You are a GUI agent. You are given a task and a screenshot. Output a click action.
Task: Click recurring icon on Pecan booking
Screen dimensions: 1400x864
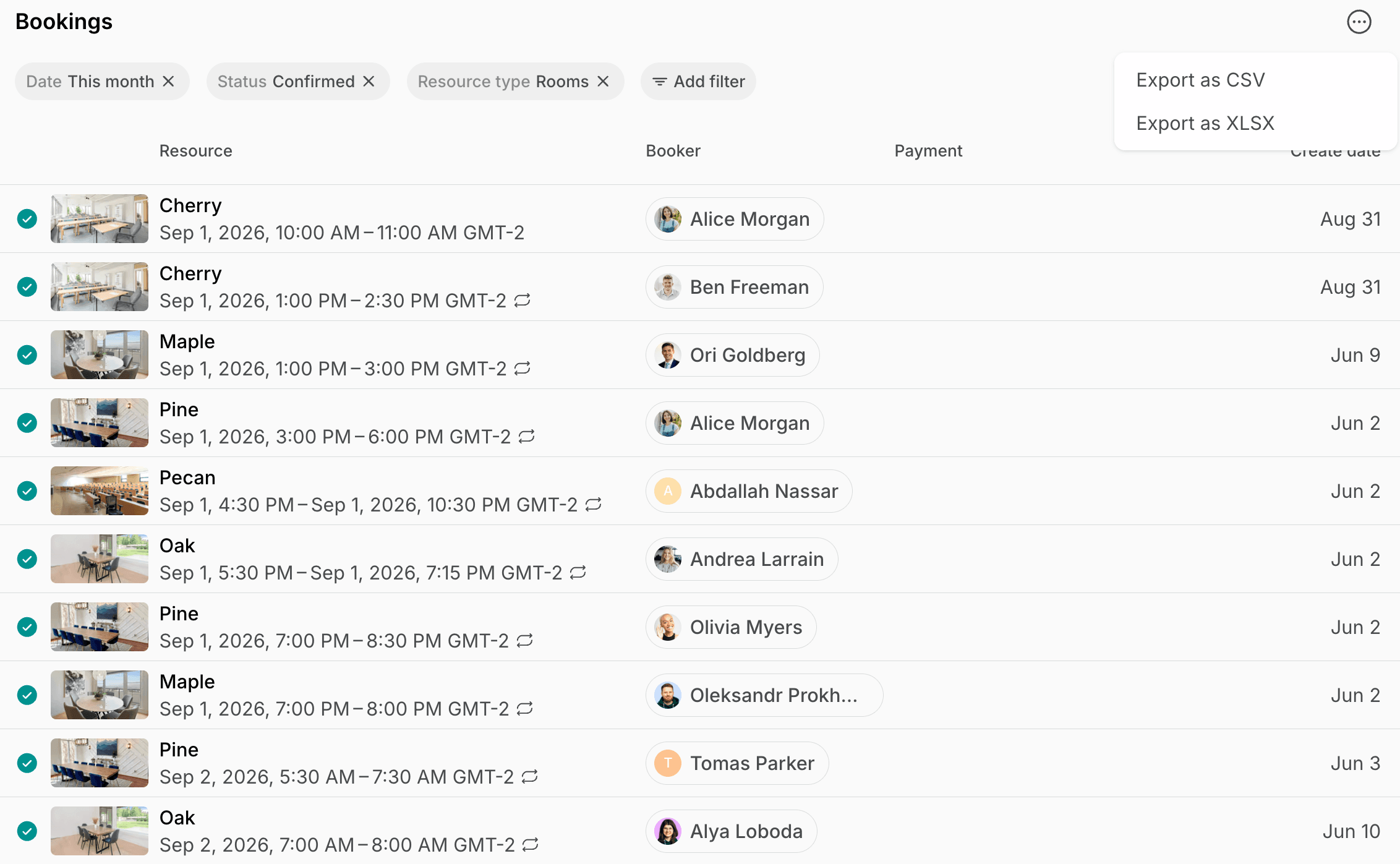tap(594, 505)
